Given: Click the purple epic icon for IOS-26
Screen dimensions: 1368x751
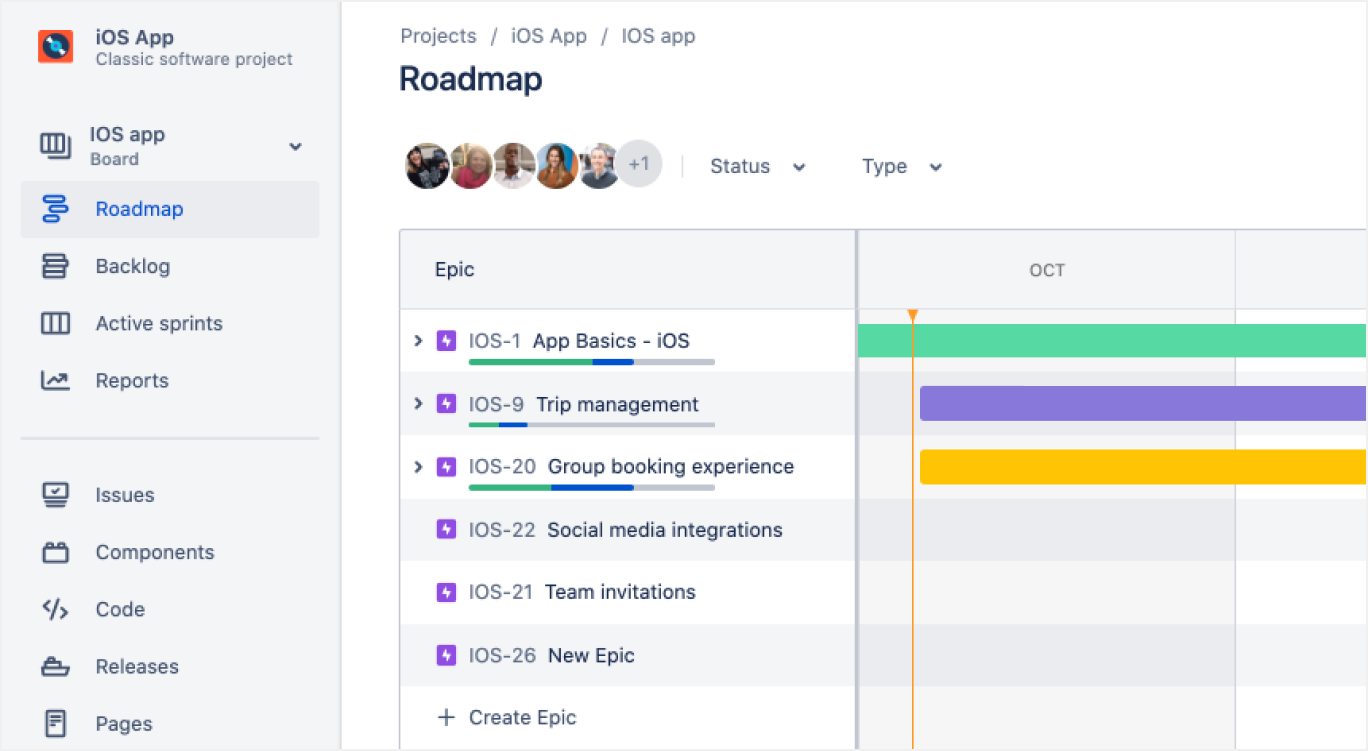Looking at the screenshot, I should point(446,655).
